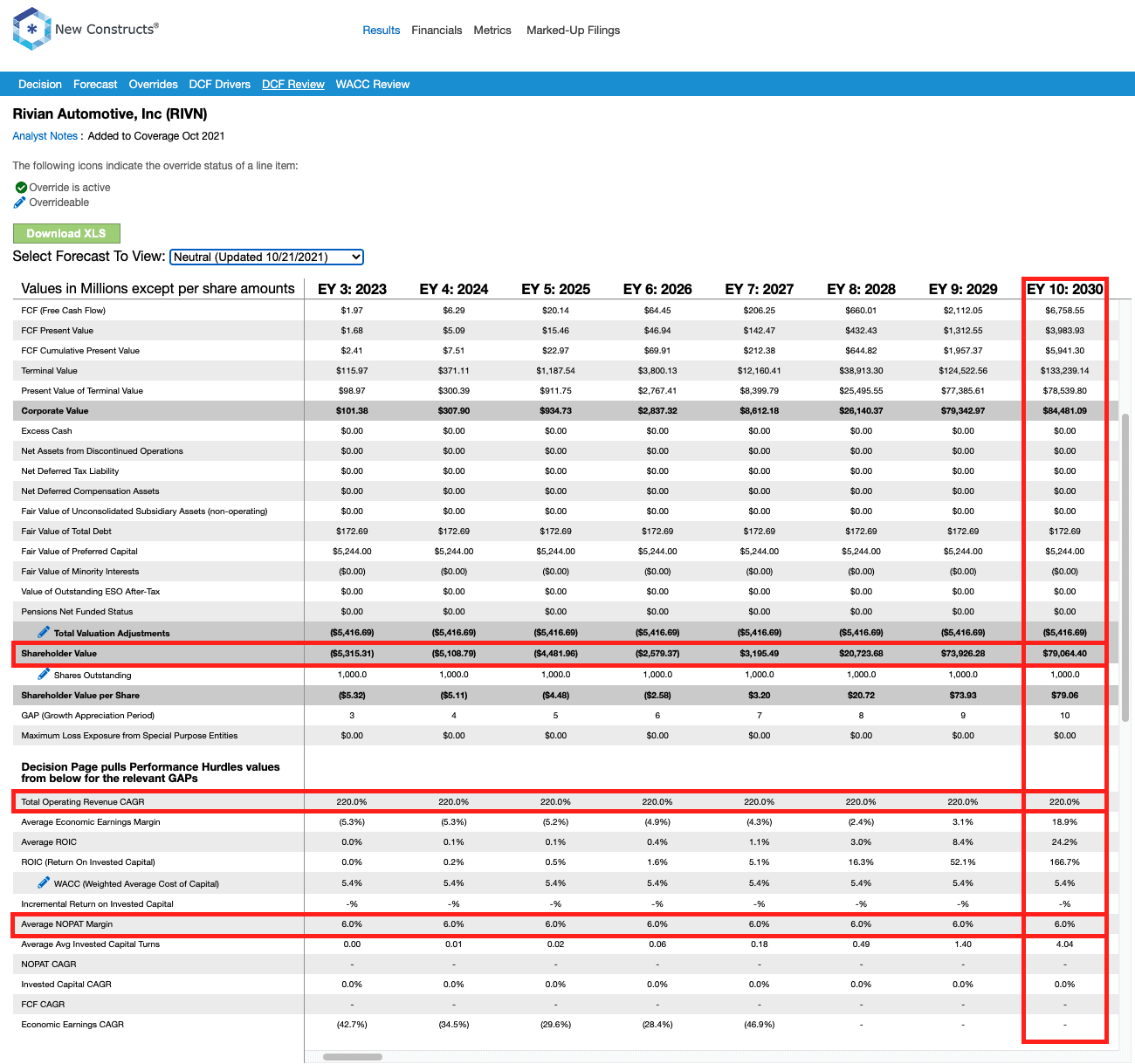Image resolution: width=1135 pixels, height=1064 pixels.
Task: Go to Forecast in the blue navigation bar
Action: pos(95,85)
